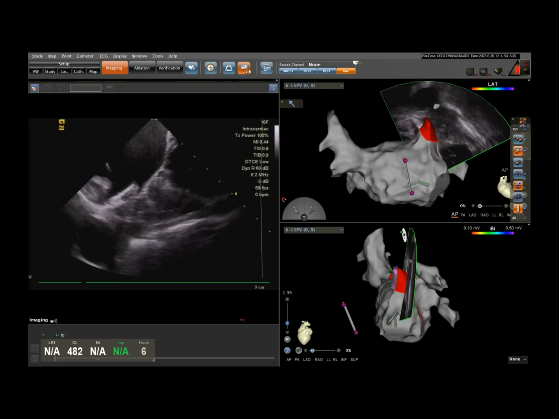Image resolution: width=559 pixels, height=419 pixels.
Task: Click the heart icon beside Verification
Action: click(191, 67)
